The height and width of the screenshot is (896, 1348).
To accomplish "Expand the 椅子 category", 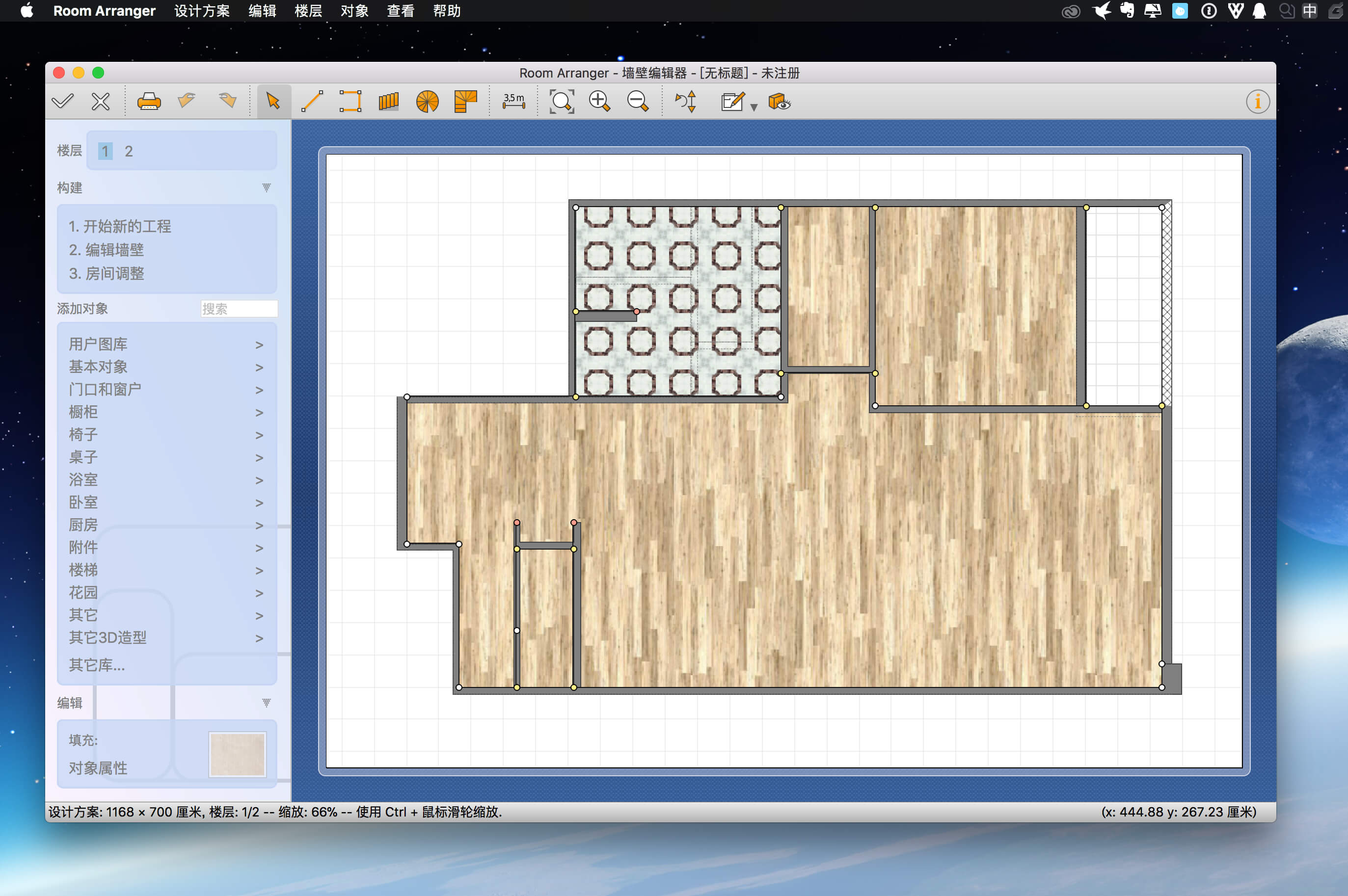I will (x=166, y=434).
